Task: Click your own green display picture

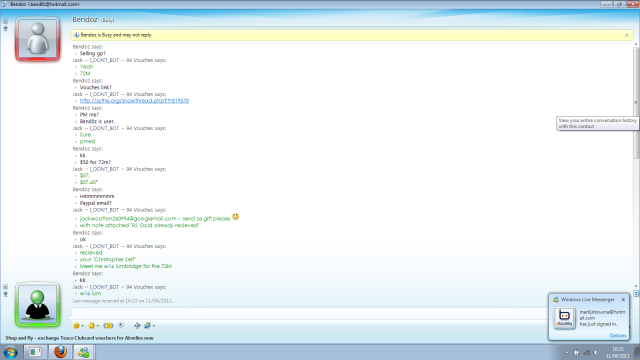Action: point(38,304)
